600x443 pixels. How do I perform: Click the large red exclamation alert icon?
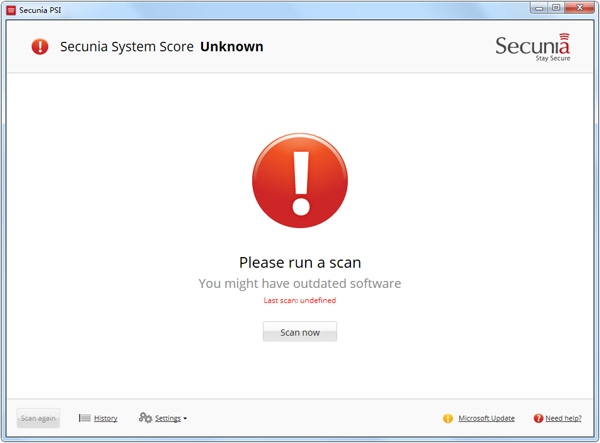tap(300, 182)
